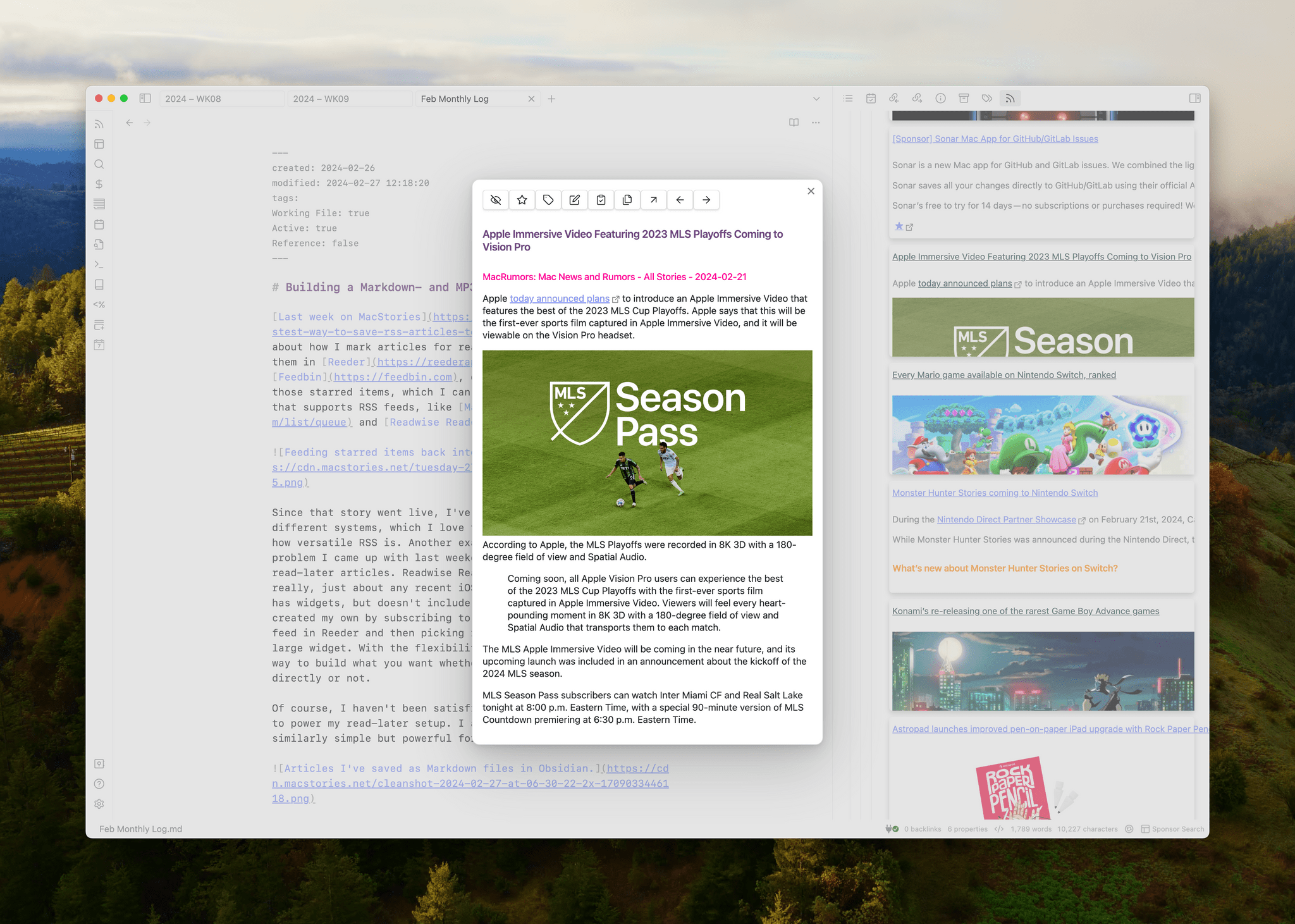Image resolution: width=1295 pixels, height=924 pixels.
Task: Open RSS feed from left ribbon
Action: point(99,124)
